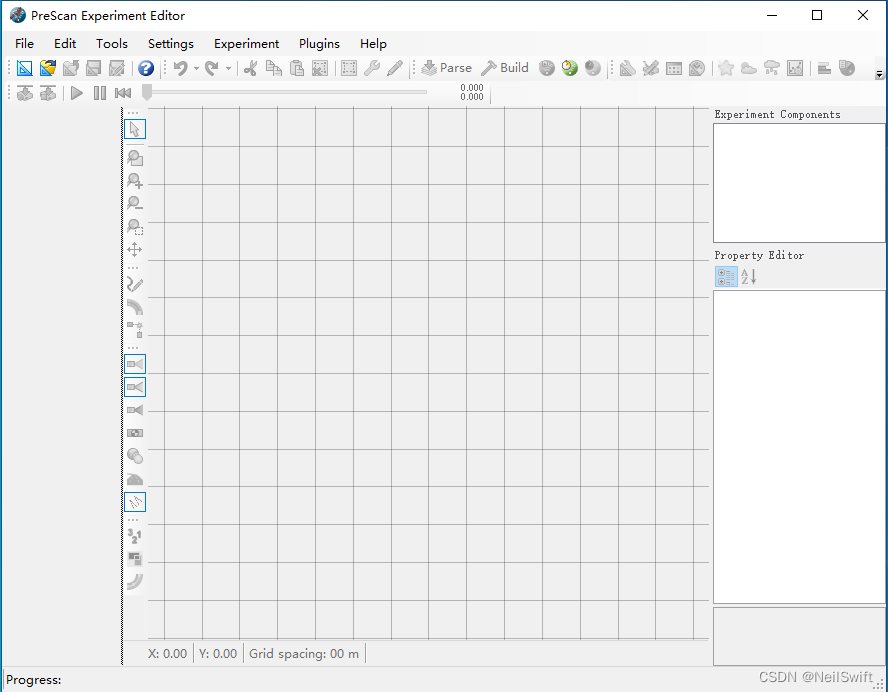888x692 pixels.
Task: Click the semicircle dome icon in side toolbar
Action: (135, 480)
